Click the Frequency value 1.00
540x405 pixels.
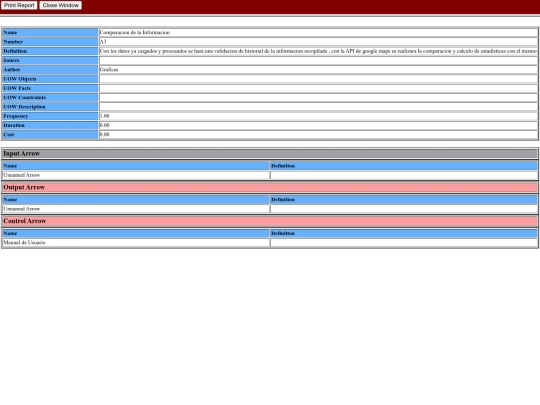(x=105, y=116)
